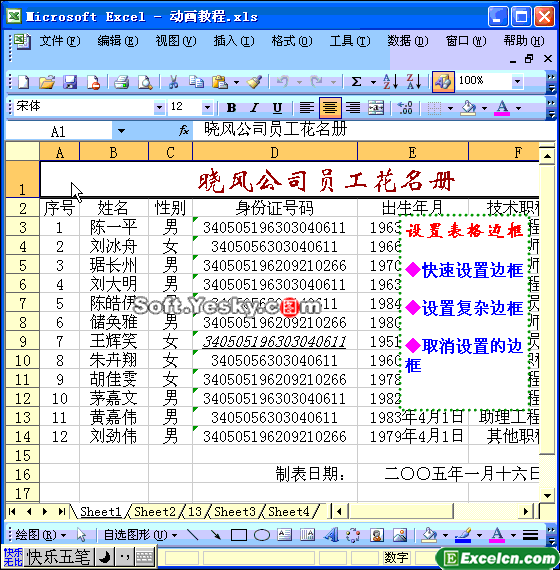Open the 绘图 drawing menu button

(41, 535)
